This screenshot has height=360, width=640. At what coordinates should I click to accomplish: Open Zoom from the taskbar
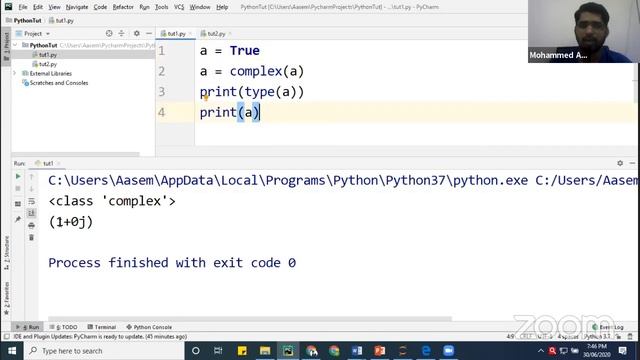pyautogui.click(x=449, y=351)
